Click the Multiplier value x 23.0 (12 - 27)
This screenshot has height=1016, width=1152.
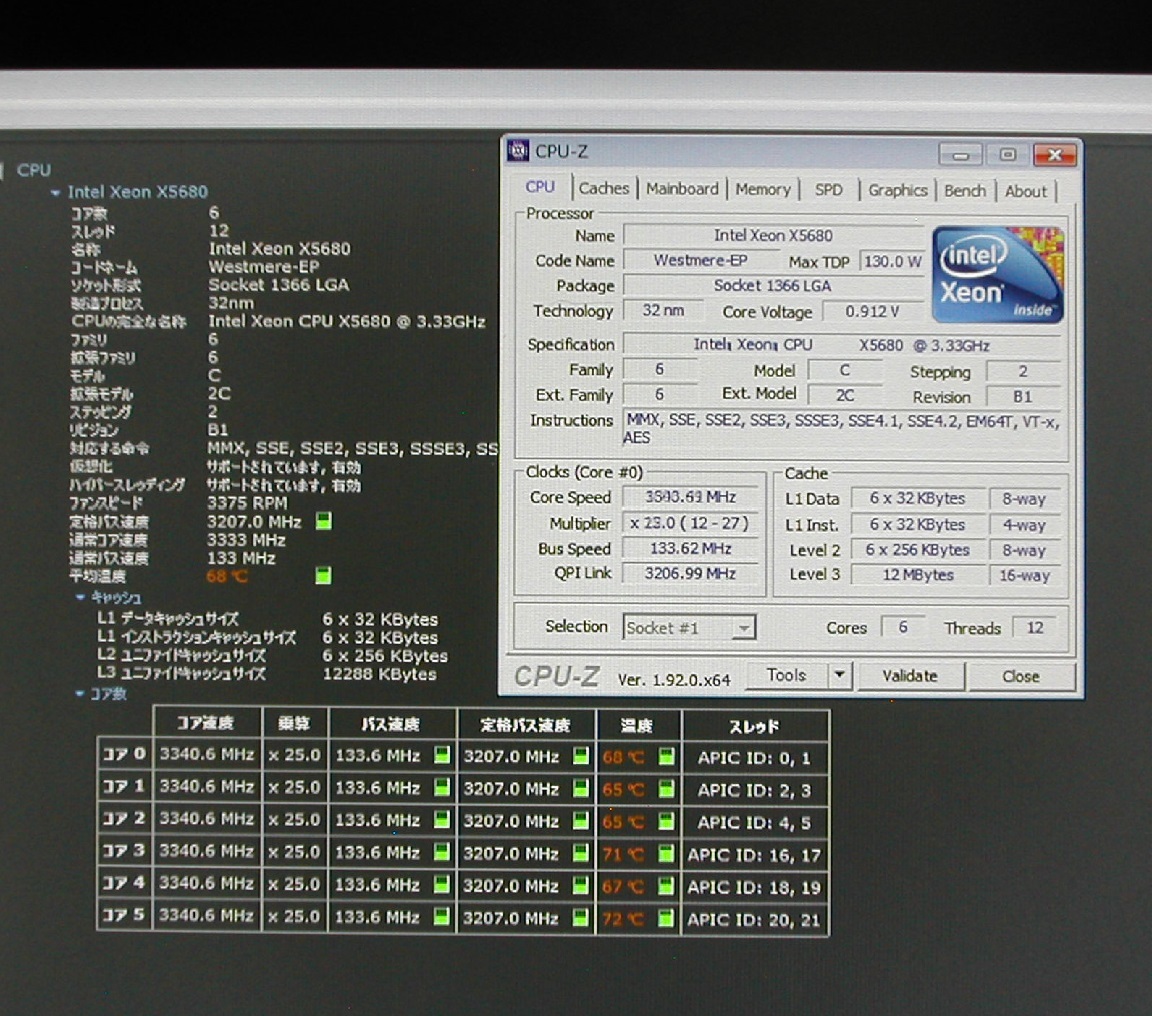(690, 523)
